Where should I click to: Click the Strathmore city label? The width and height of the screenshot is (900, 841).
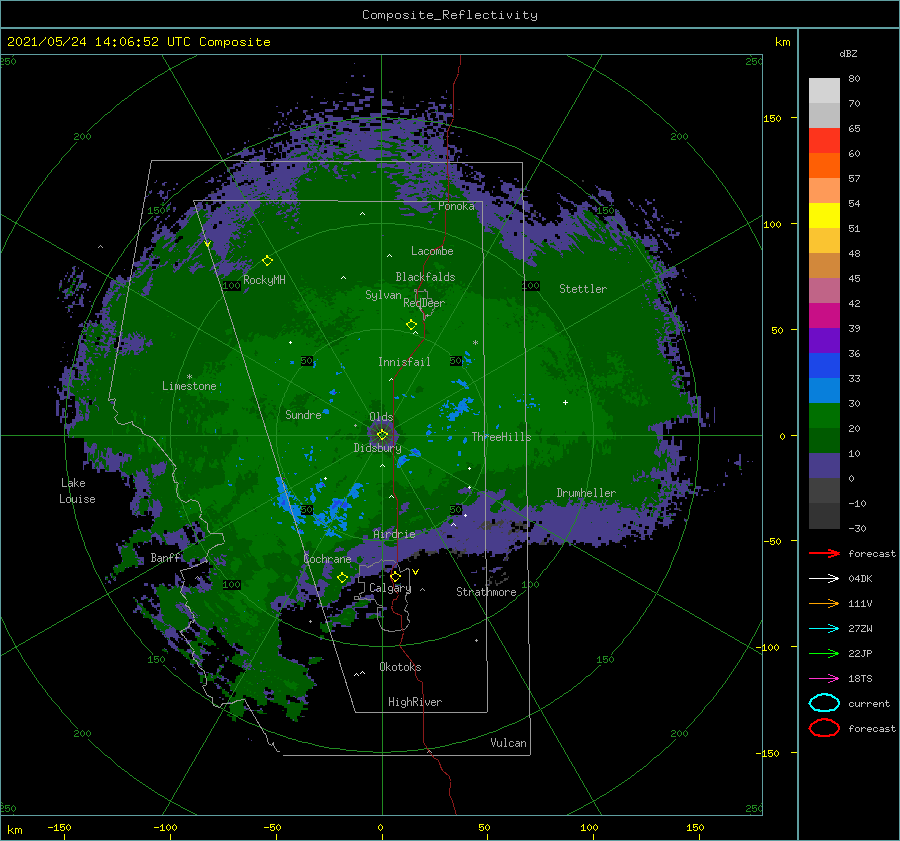[x=486, y=592]
